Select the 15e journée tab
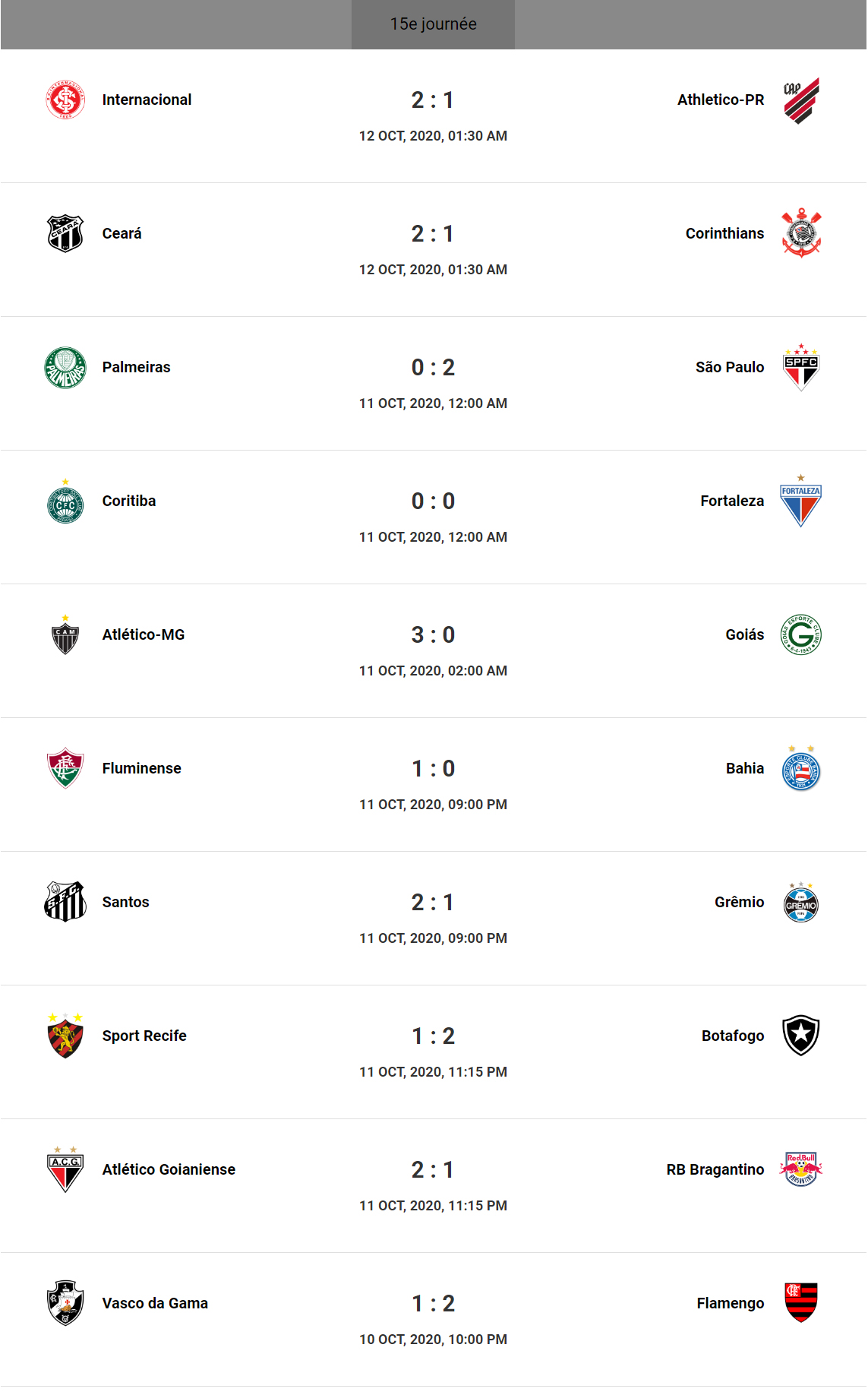This screenshot has width=868, height=1395. coord(433,24)
